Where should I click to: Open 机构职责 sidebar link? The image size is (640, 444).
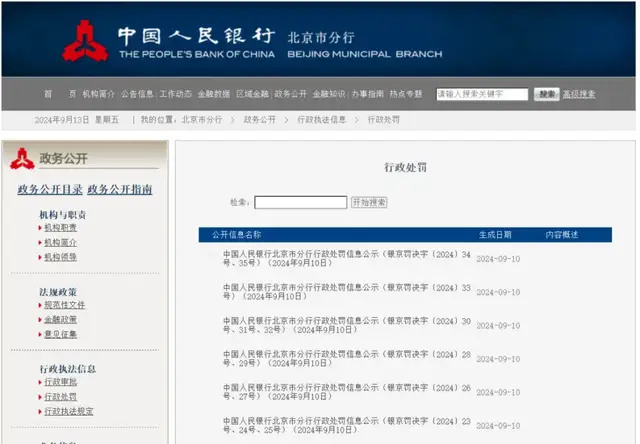[x=60, y=228]
